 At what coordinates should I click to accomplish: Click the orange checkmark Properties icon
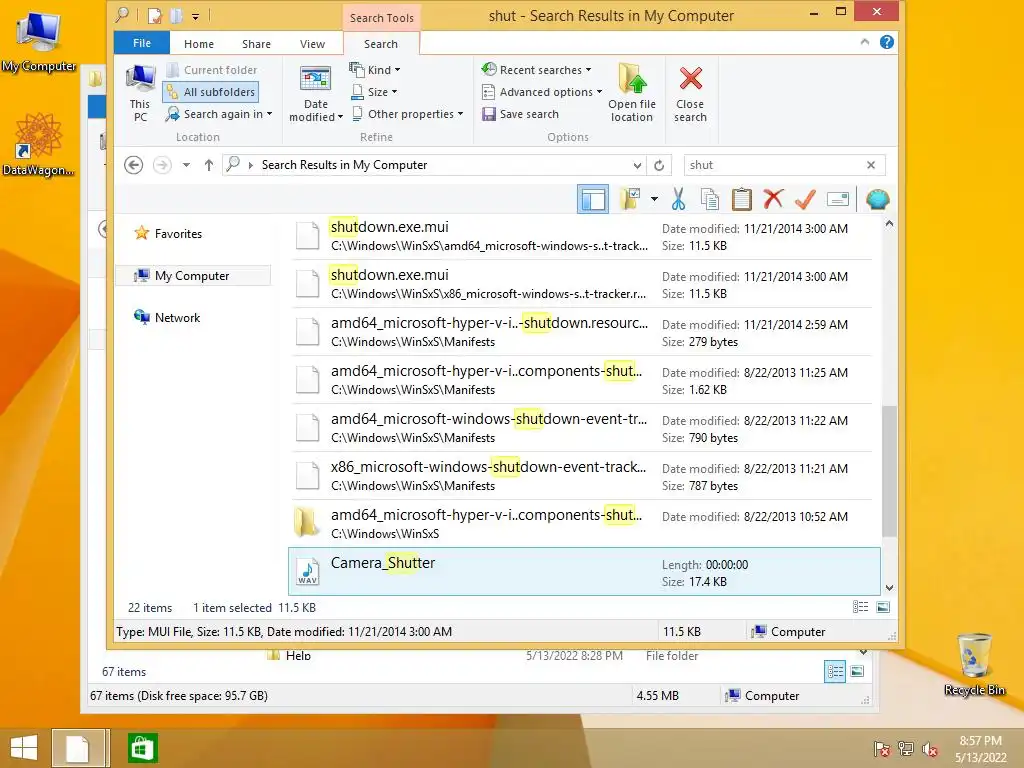pyautogui.click(x=805, y=200)
